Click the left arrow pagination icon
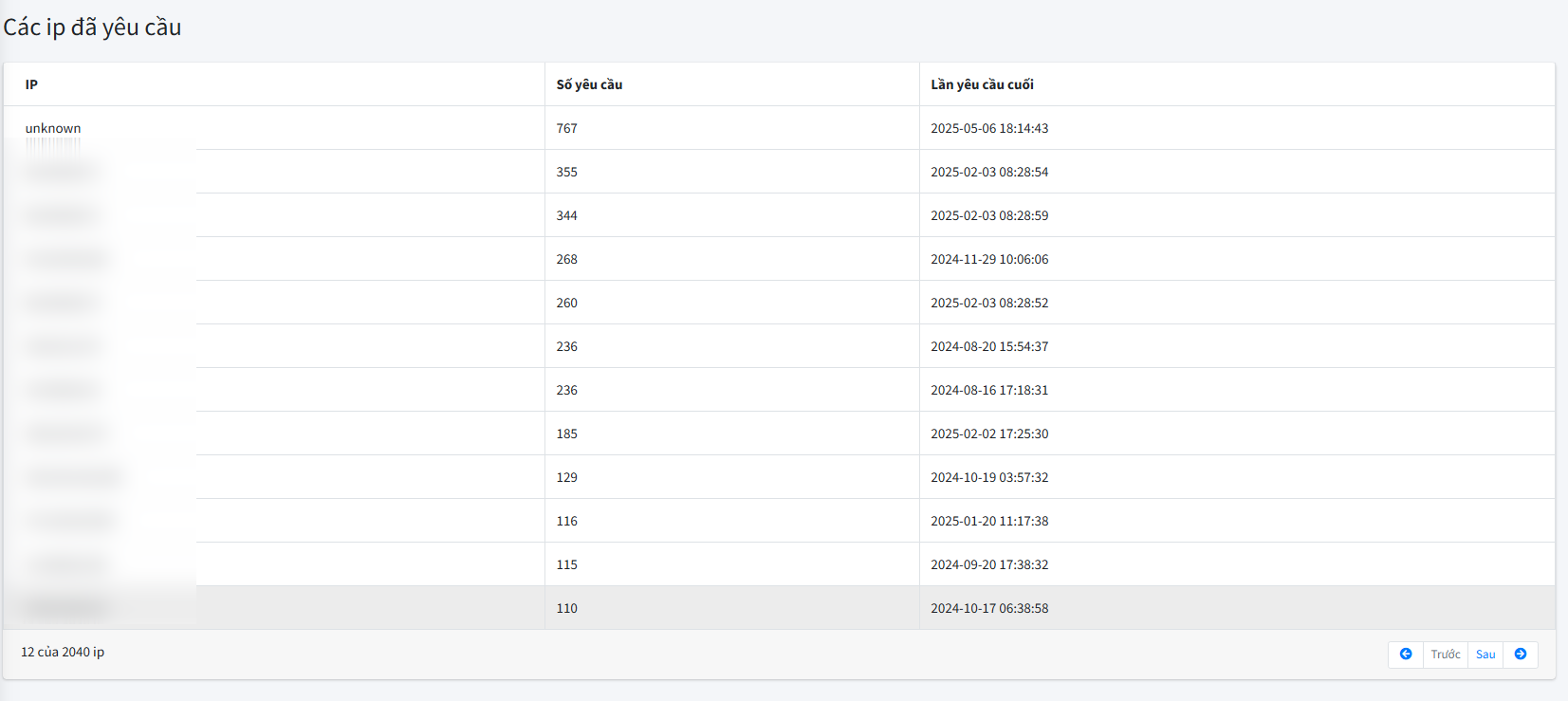The image size is (1568, 701). pos(1406,655)
